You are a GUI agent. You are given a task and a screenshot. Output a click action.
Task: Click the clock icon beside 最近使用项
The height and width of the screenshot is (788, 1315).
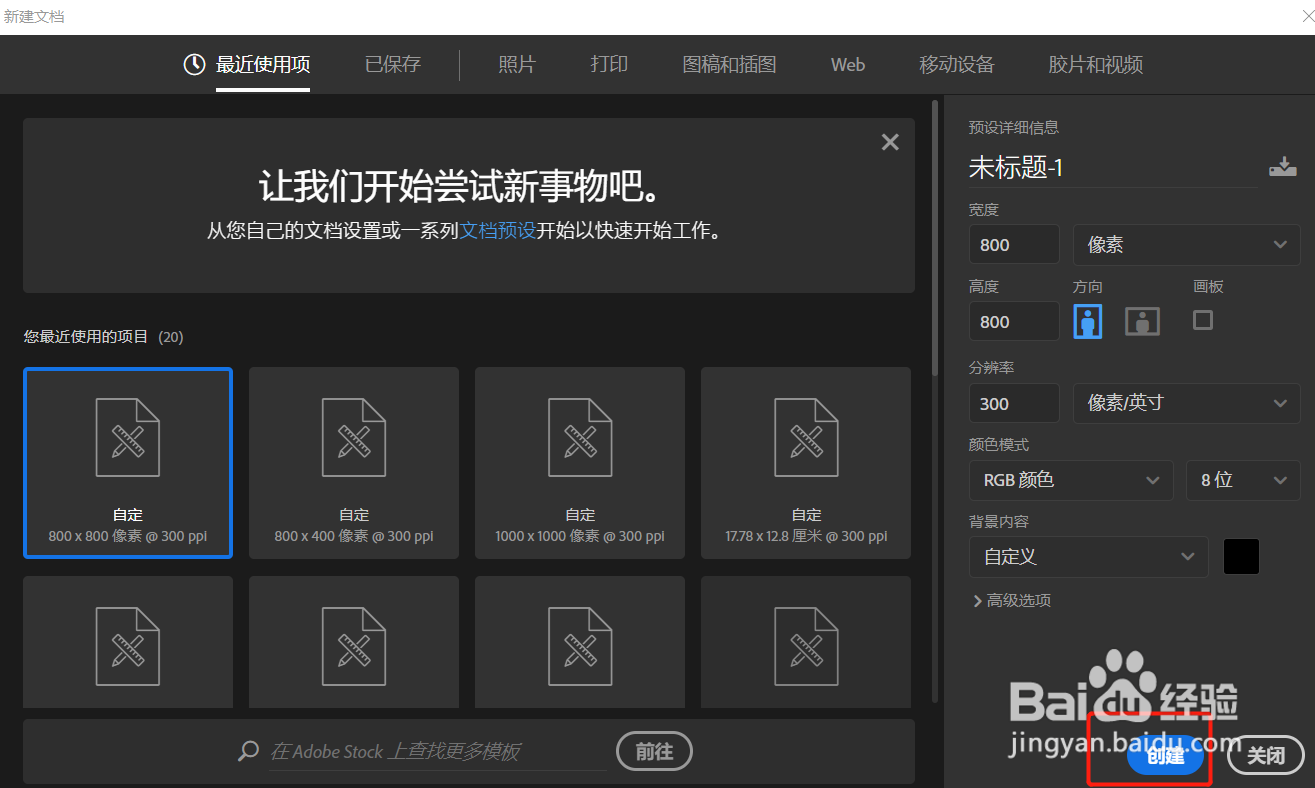(193, 64)
